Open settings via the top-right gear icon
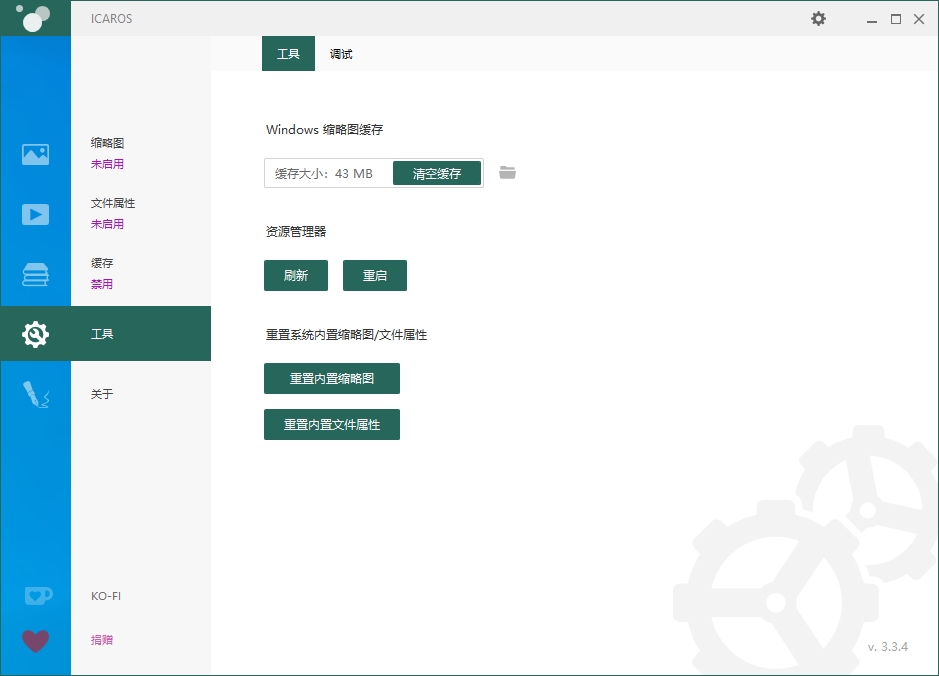This screenshot has width=939, height=676. tap(818, 18)
